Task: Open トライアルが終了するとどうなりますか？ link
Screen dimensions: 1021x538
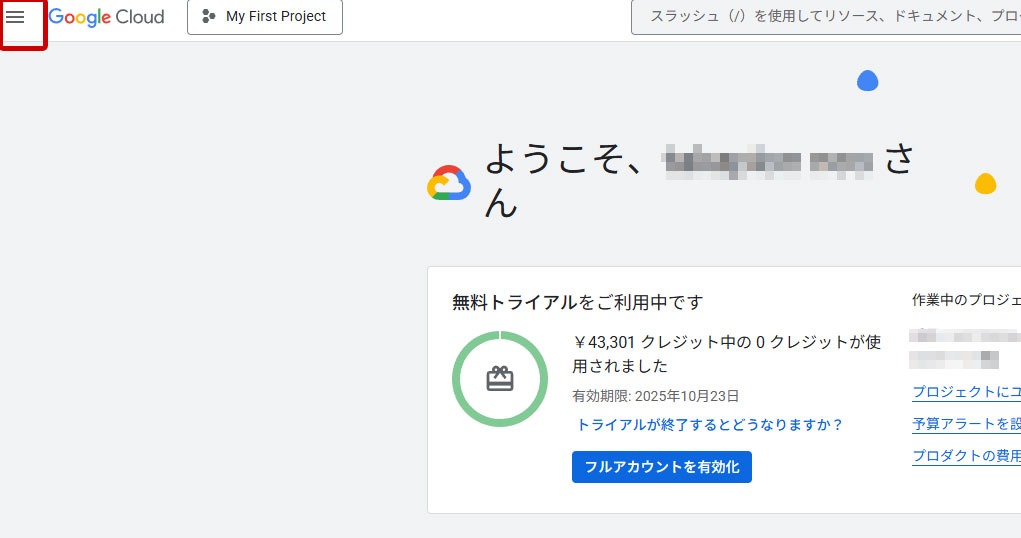Action: [709, 425]
